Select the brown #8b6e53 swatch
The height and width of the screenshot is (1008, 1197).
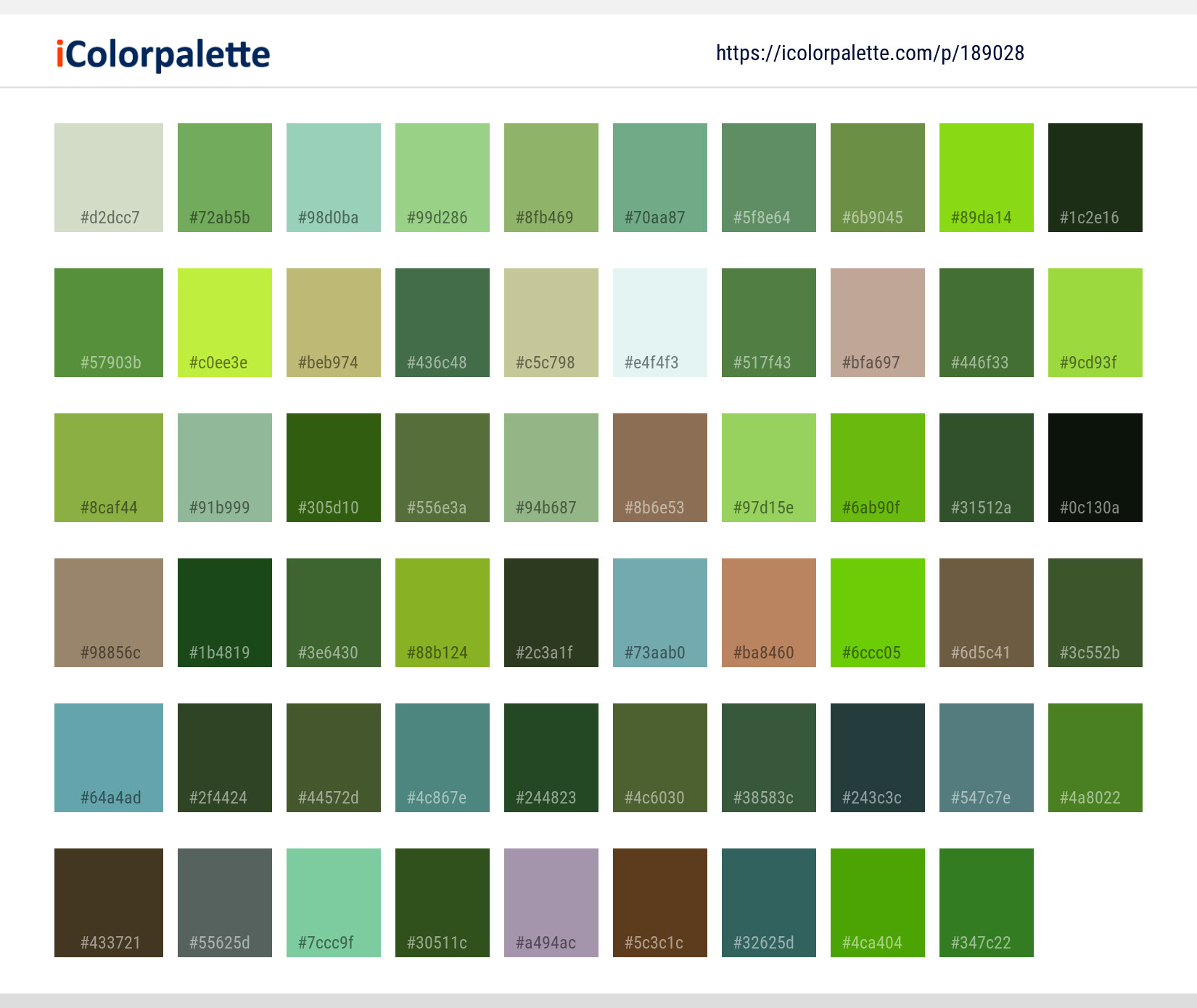coord(660,468)
